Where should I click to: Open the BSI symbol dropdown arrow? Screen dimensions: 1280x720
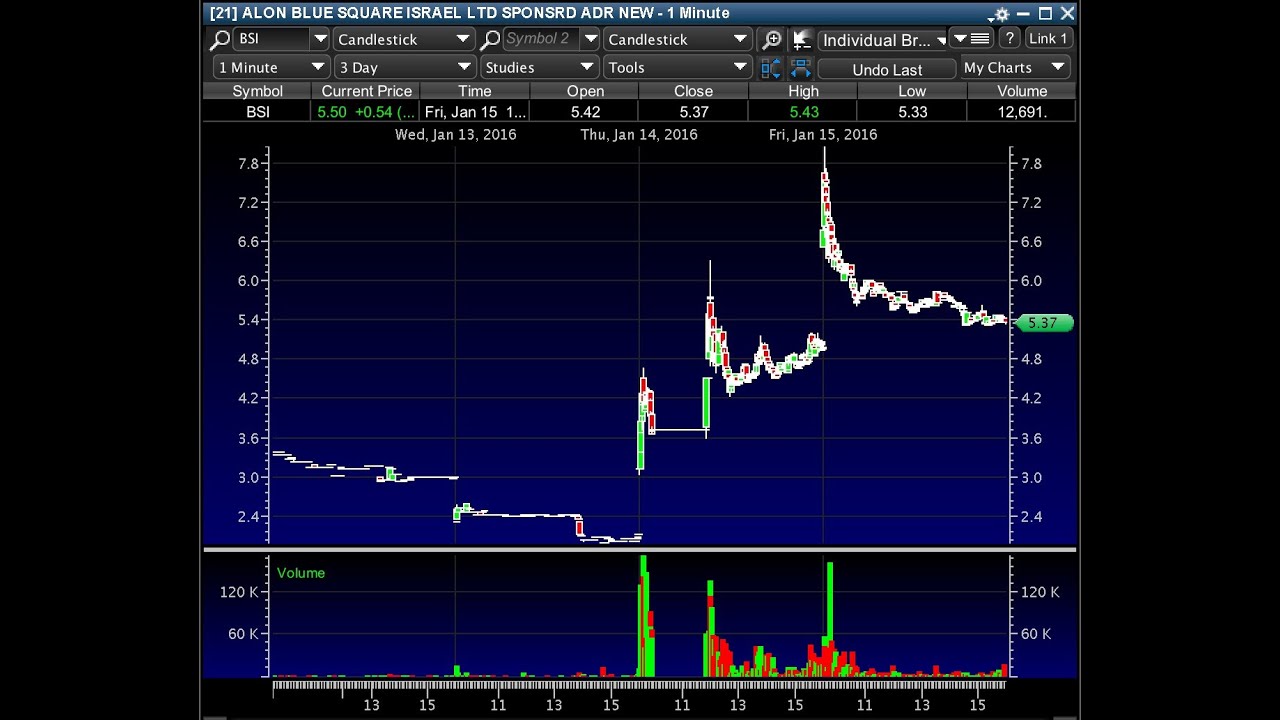[319, 39]
